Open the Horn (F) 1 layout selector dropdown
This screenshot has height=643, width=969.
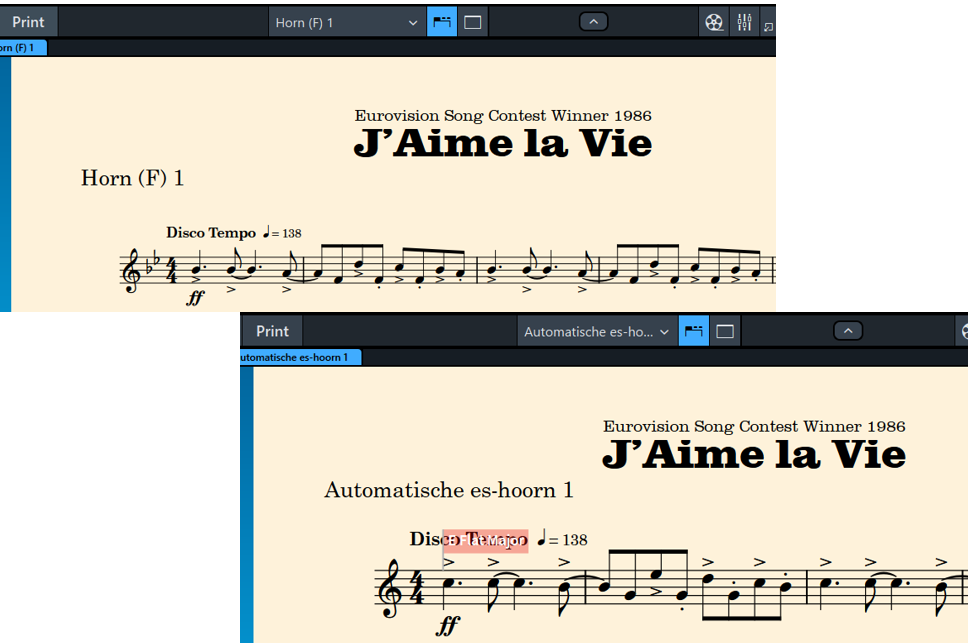pyautogui.click(x=347, y=23)
